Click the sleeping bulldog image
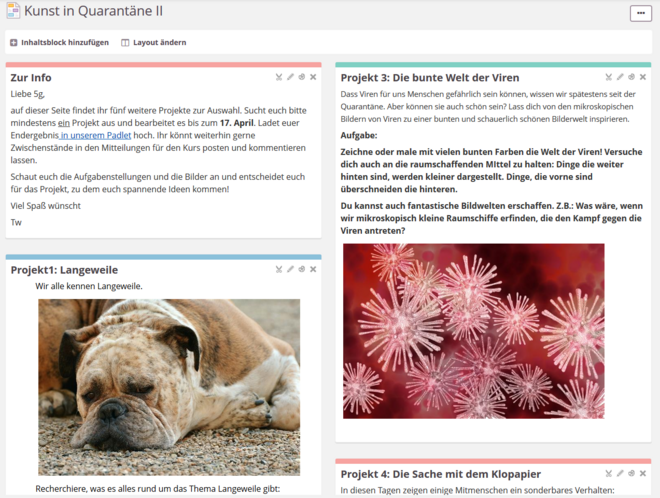The image size is (660, 498). (169, 386)
